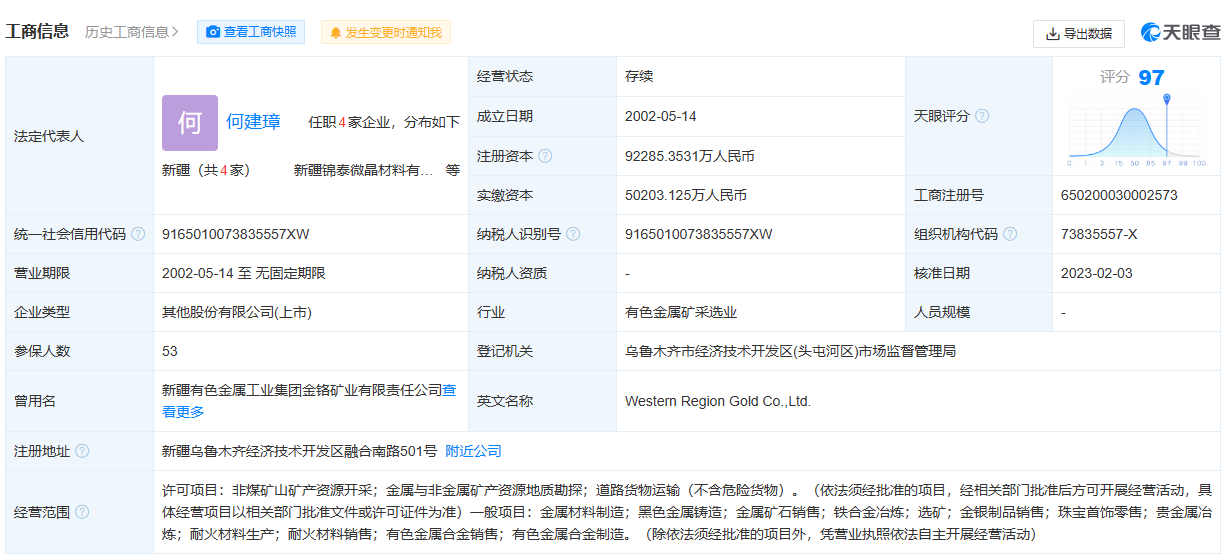
Task: Click camera icon in 查看工商快照 button
Action: [x=213, y=32]
